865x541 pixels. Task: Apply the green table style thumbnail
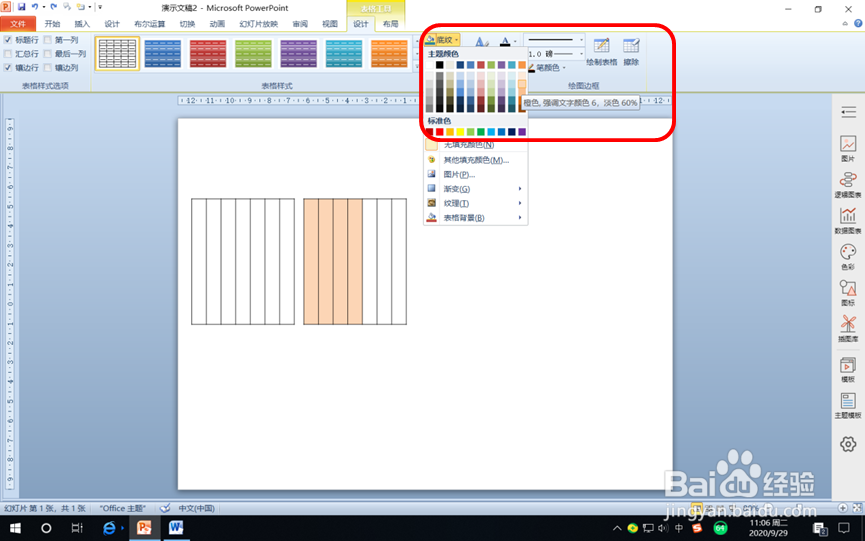[x=253, y=53]
